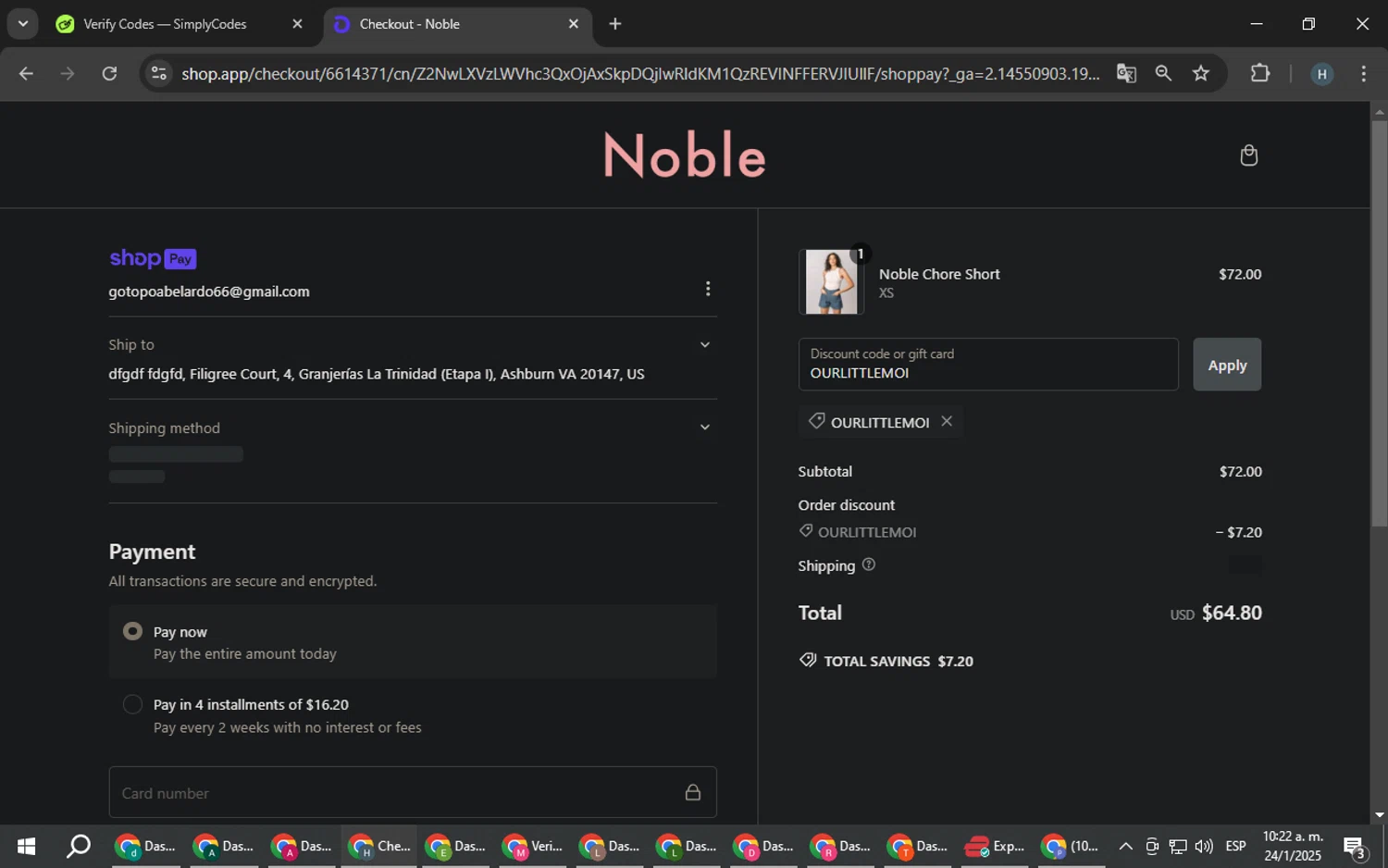Click the lock icon in card field
This screenshot has height=868, width=1388.
pyautogui.click(x=692, y=792)
